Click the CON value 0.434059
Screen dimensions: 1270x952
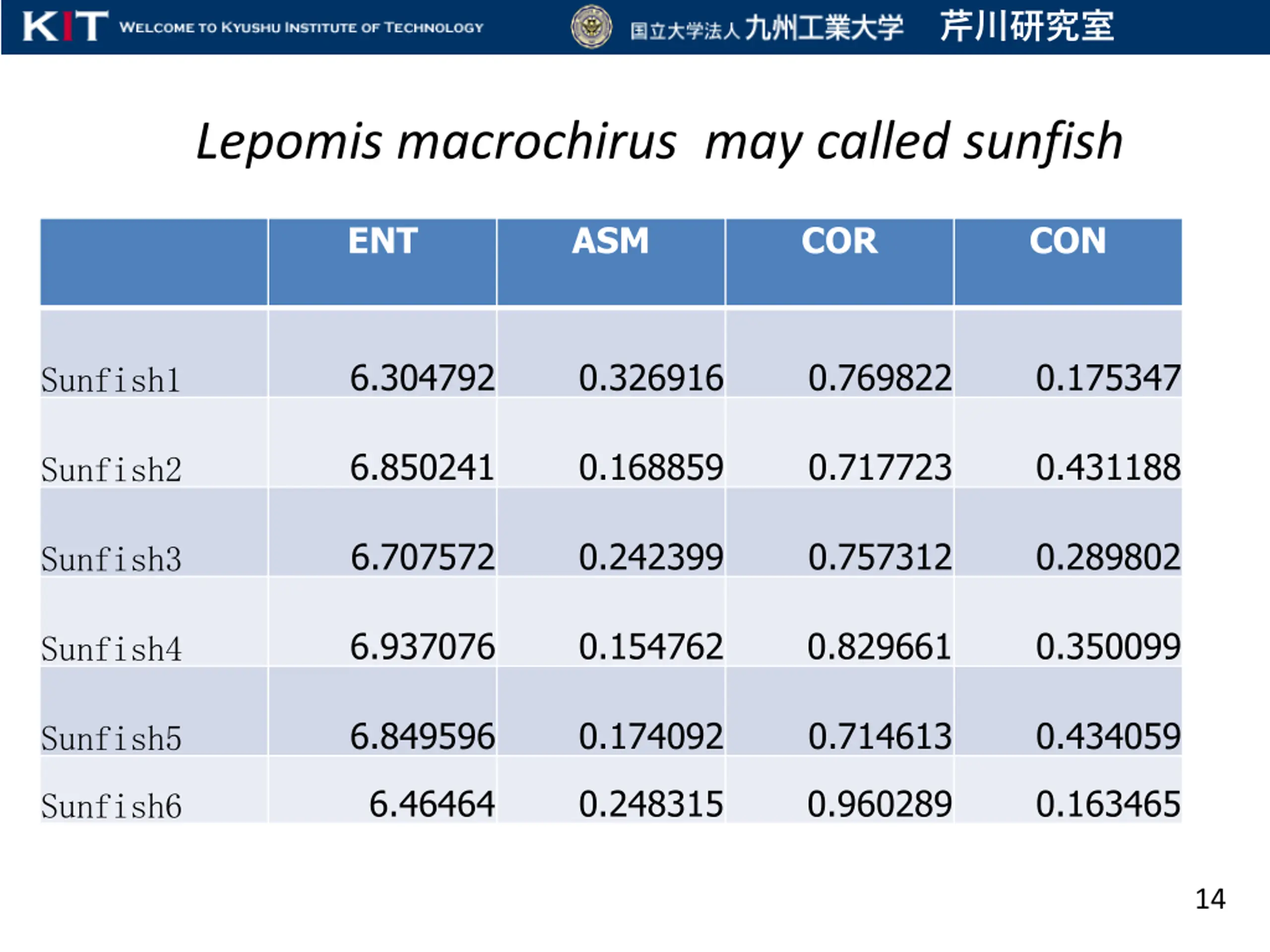(x=1108, y=736)
